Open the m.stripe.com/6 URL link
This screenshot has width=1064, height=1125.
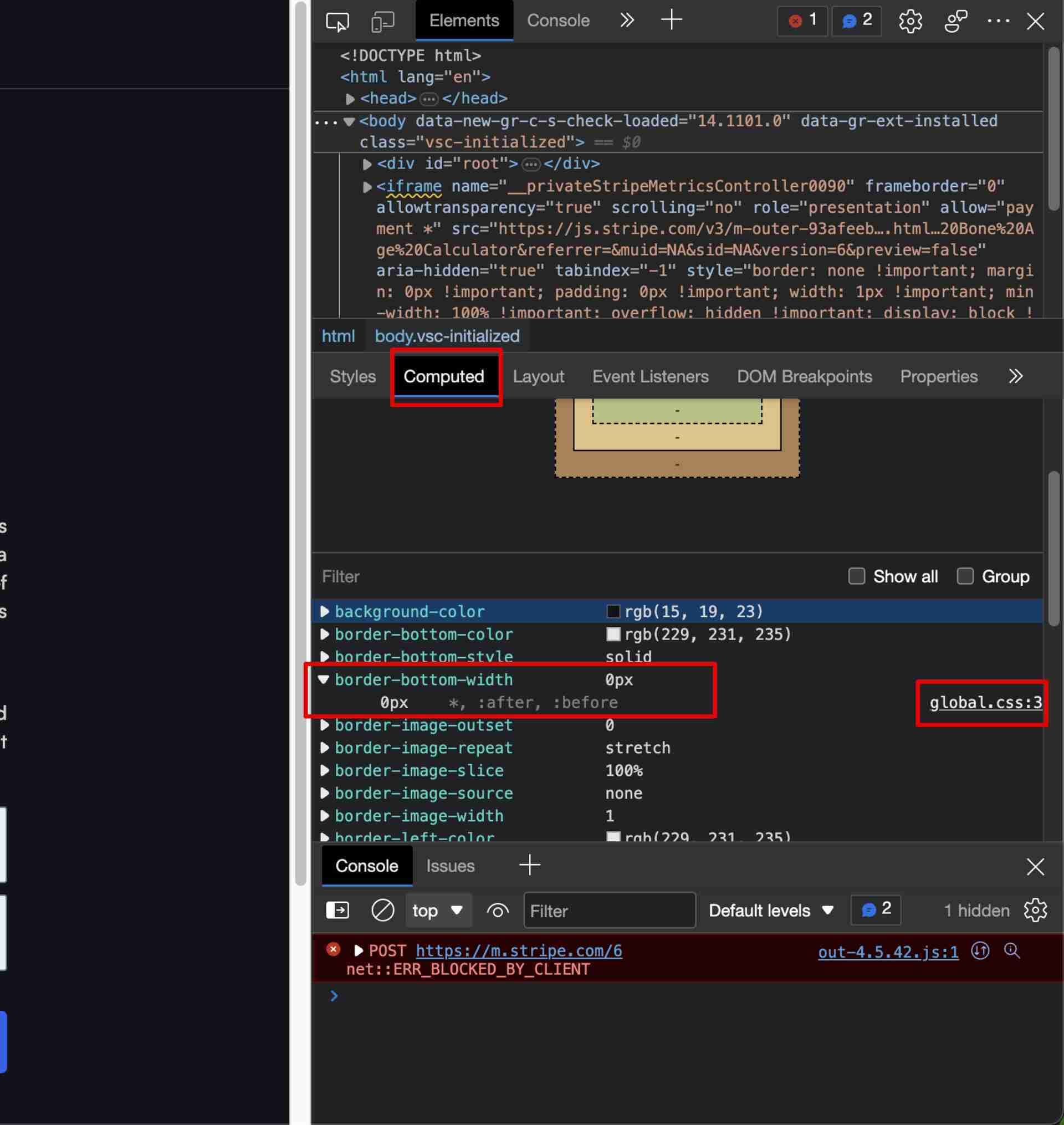coord(519,951)
